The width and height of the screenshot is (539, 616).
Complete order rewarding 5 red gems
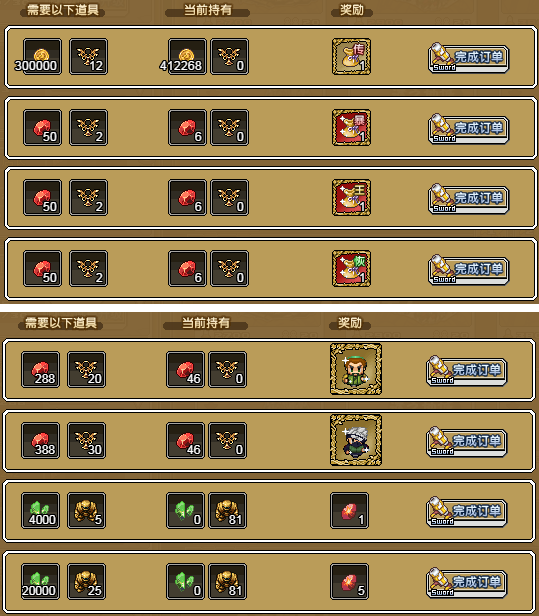pyautogui.click(x=467, y=583)
